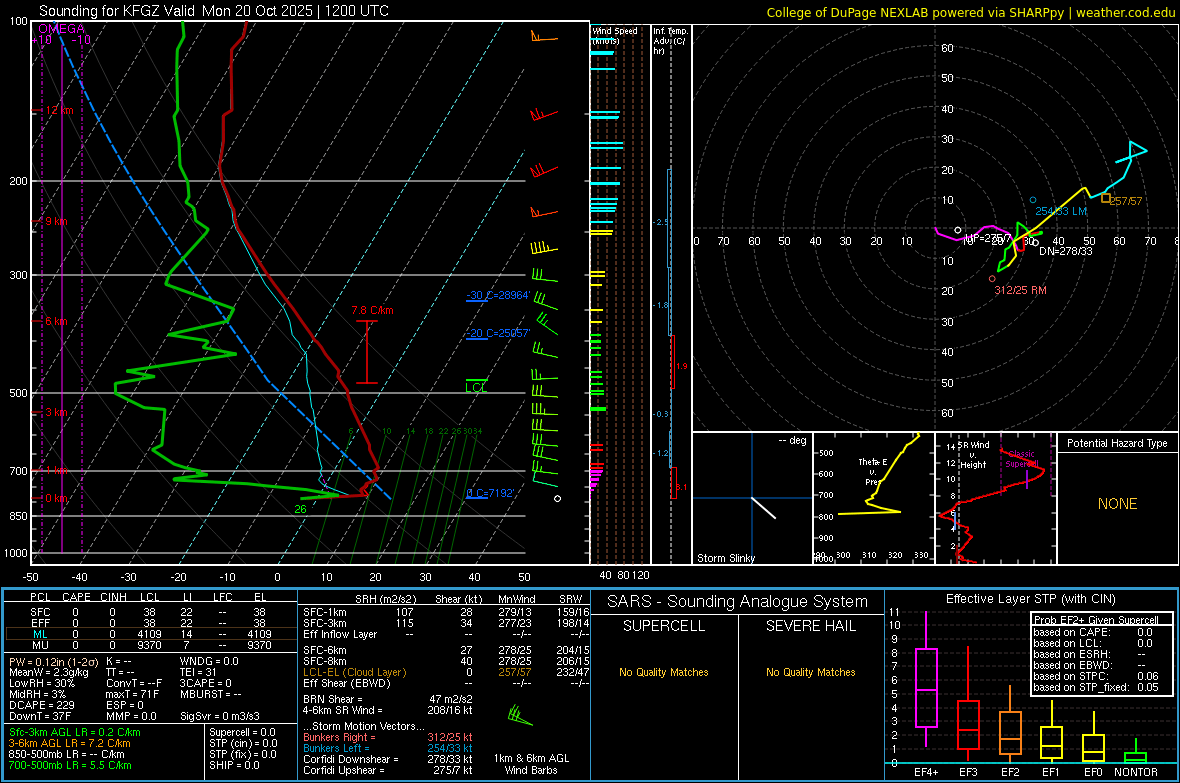
Task: Select the SFC parcel row
Action: [x=149, y=612]
